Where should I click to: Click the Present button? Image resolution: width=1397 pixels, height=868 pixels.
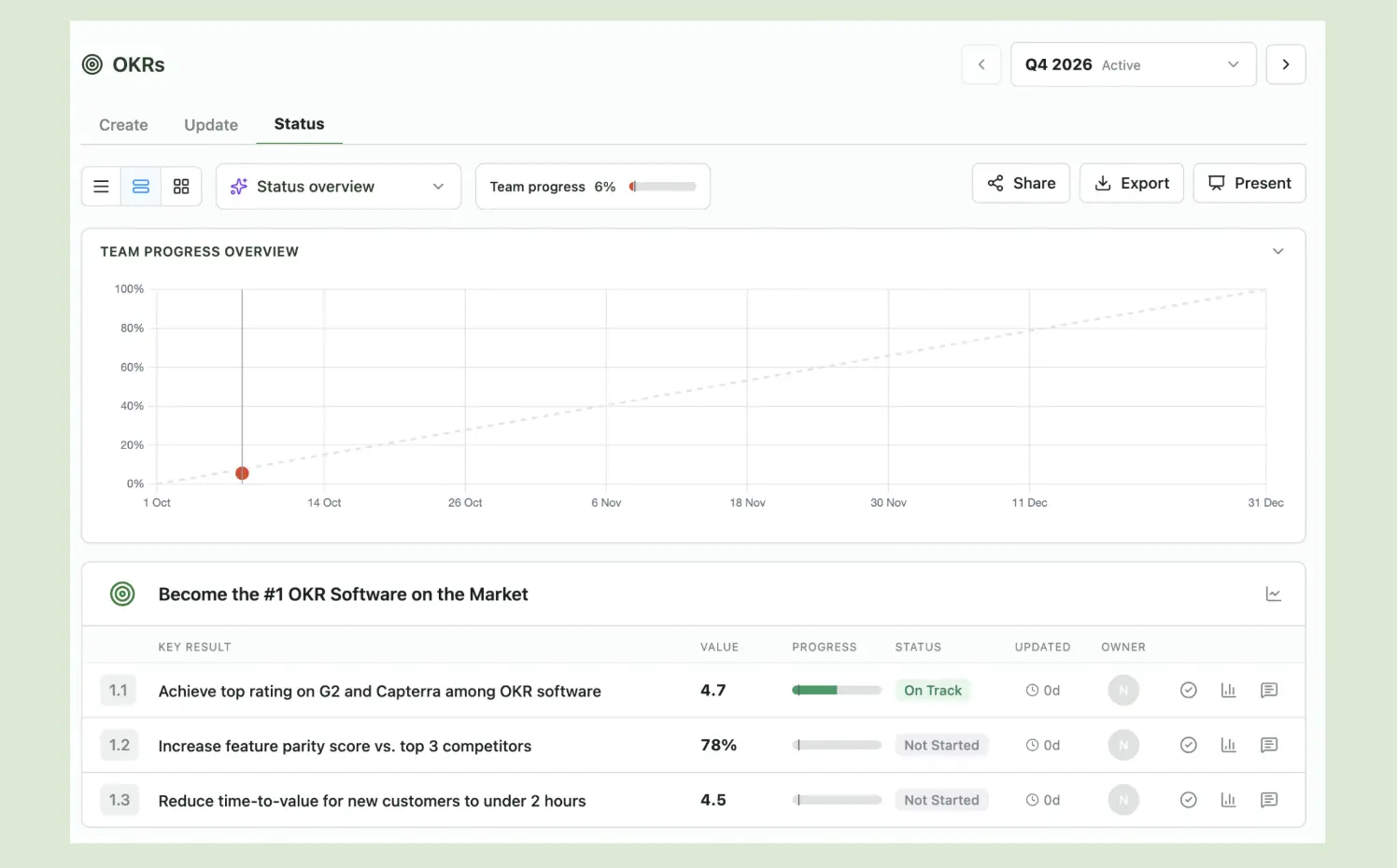click(1249, 183)
